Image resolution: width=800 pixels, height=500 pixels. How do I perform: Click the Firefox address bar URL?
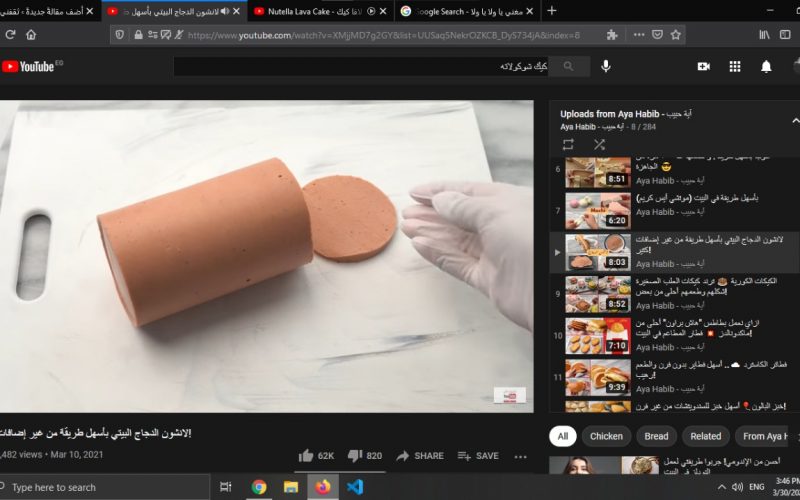pyautogui.click(x=383, y=35)
